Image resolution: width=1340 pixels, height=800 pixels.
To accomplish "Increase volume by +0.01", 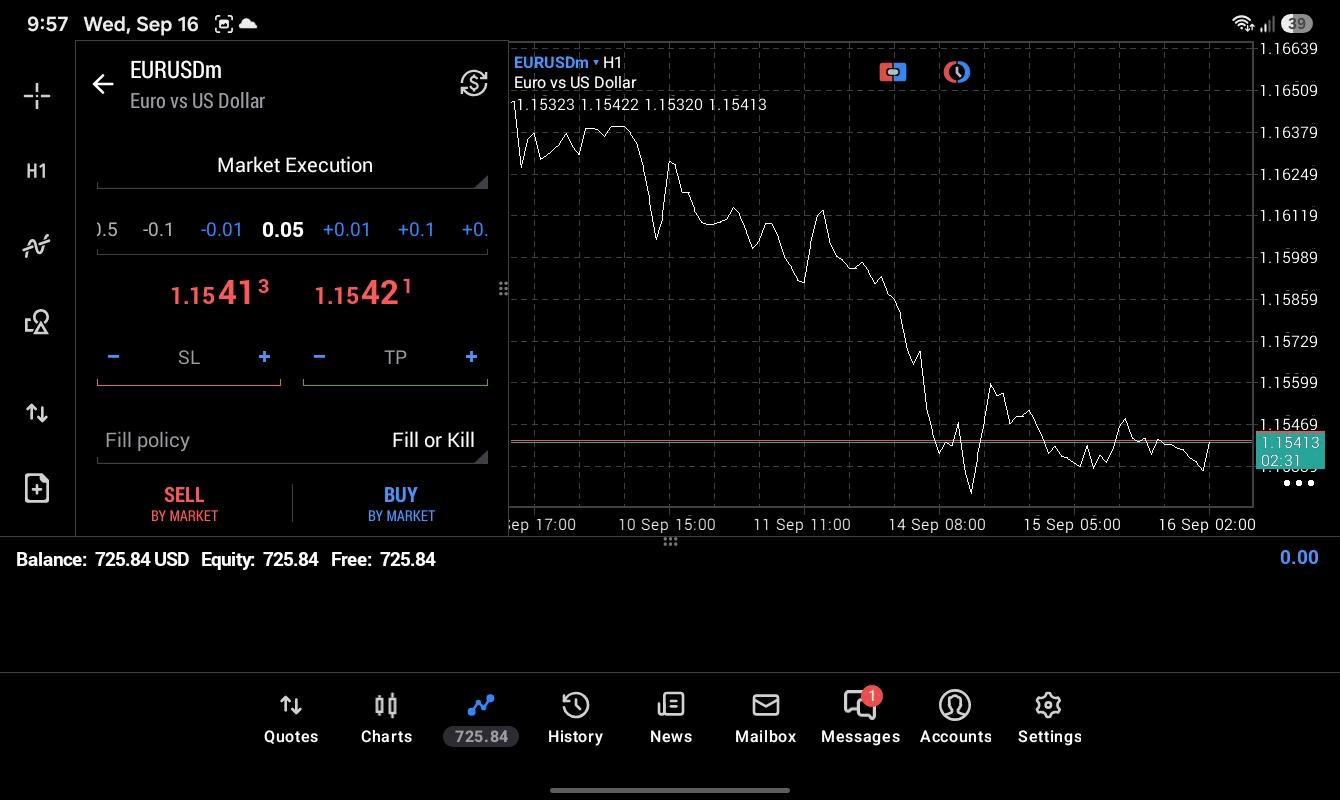I will click(346, 230).
